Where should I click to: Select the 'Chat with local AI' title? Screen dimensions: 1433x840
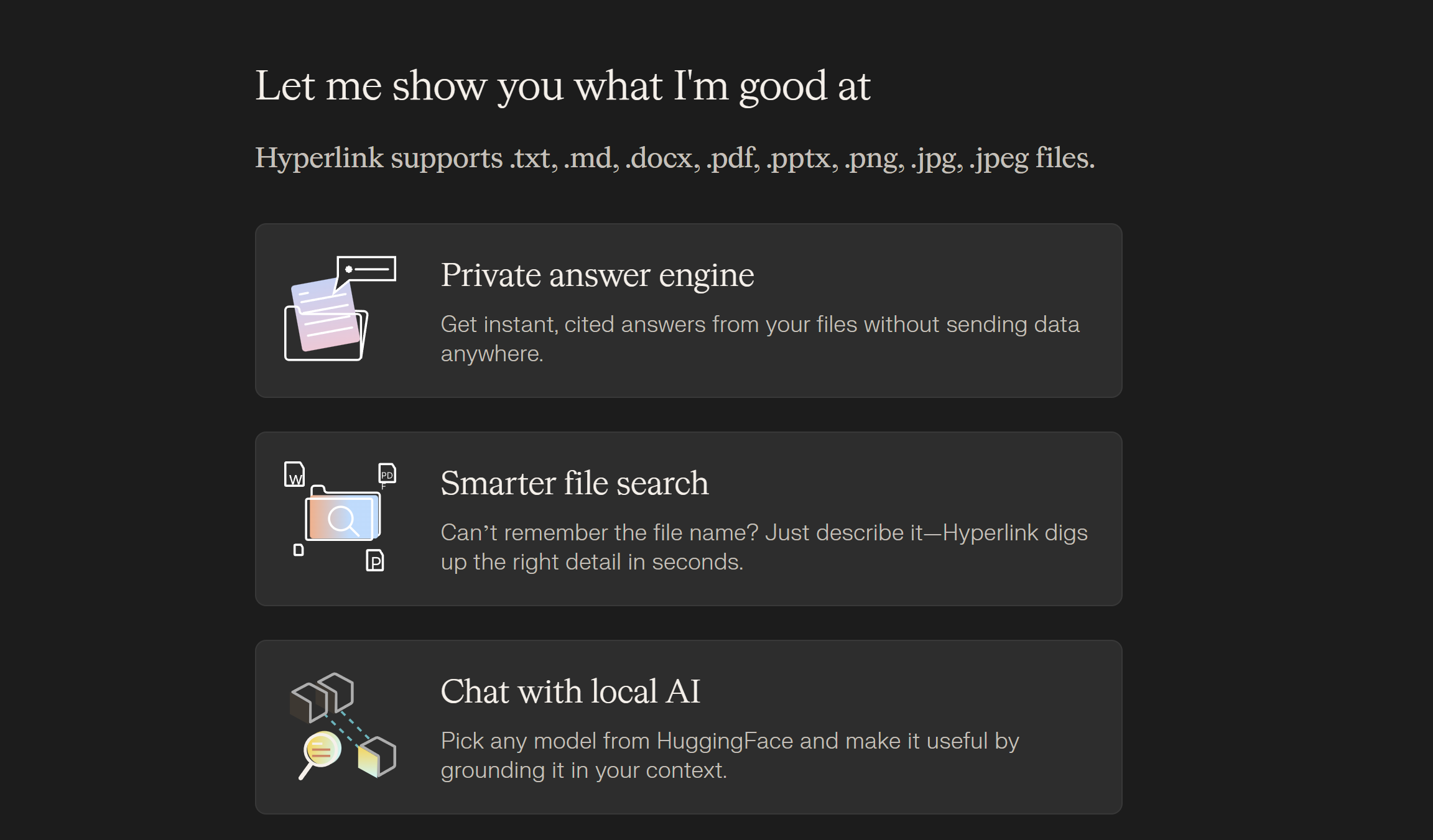point(570,691)
